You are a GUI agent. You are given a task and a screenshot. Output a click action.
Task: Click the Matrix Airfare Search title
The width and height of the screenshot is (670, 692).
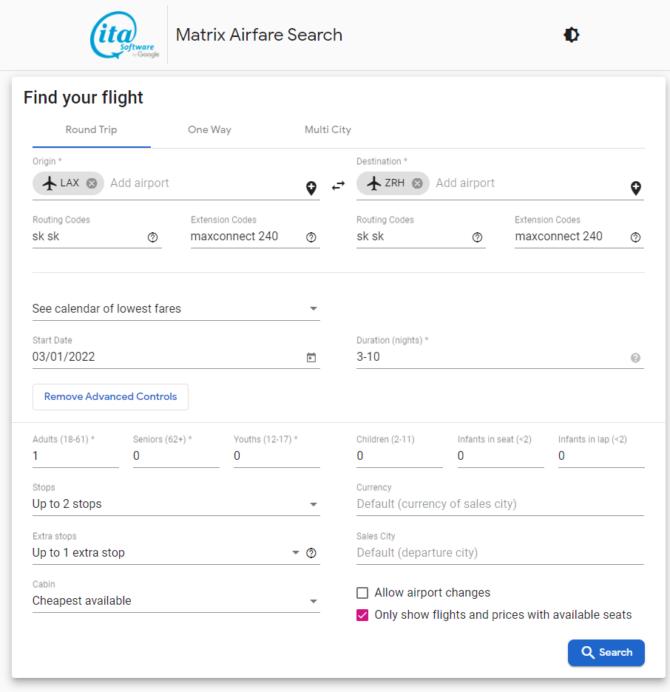point(259,35)
